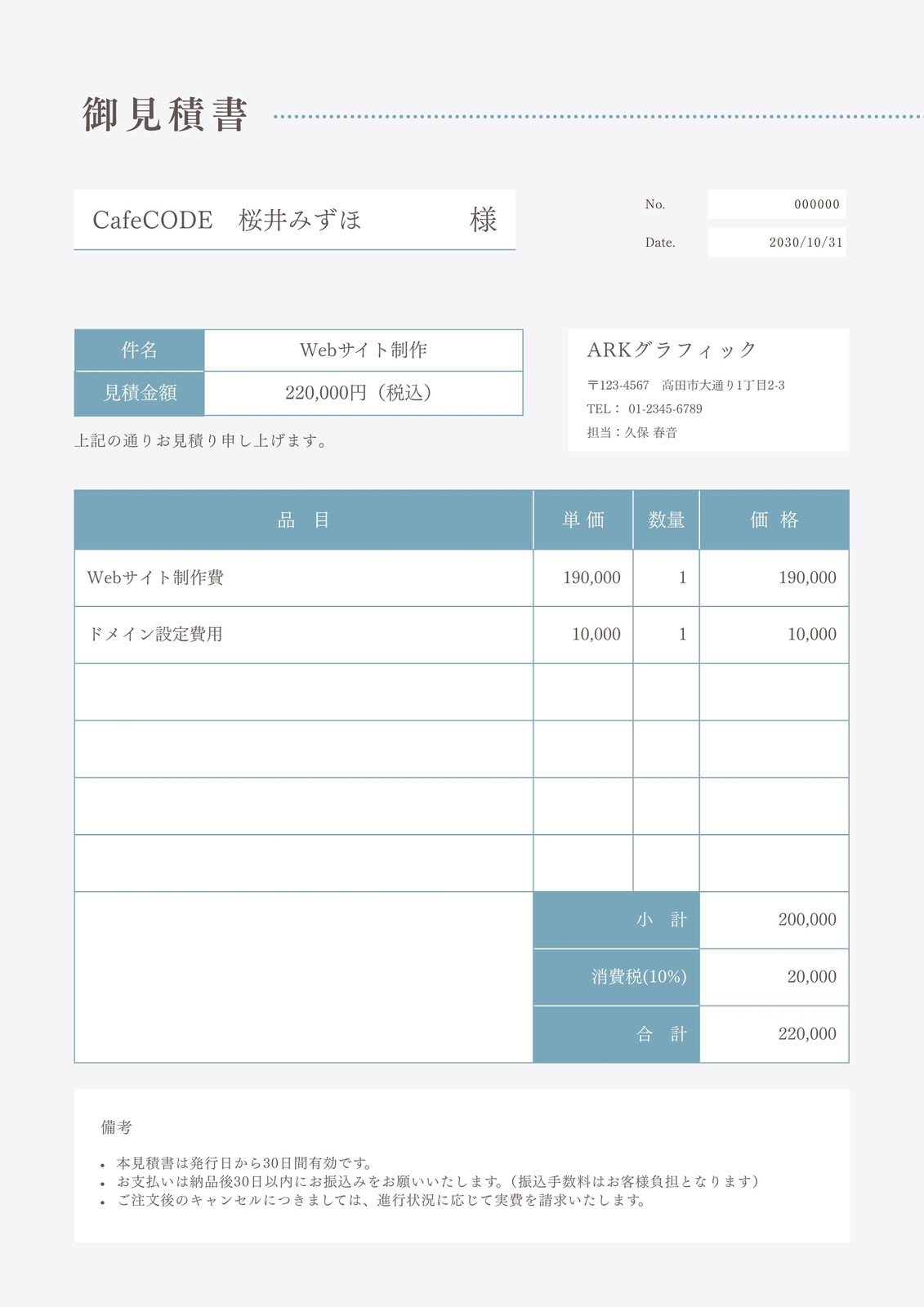Click the ドメイン設定費用 item cell

click(304, 635)
